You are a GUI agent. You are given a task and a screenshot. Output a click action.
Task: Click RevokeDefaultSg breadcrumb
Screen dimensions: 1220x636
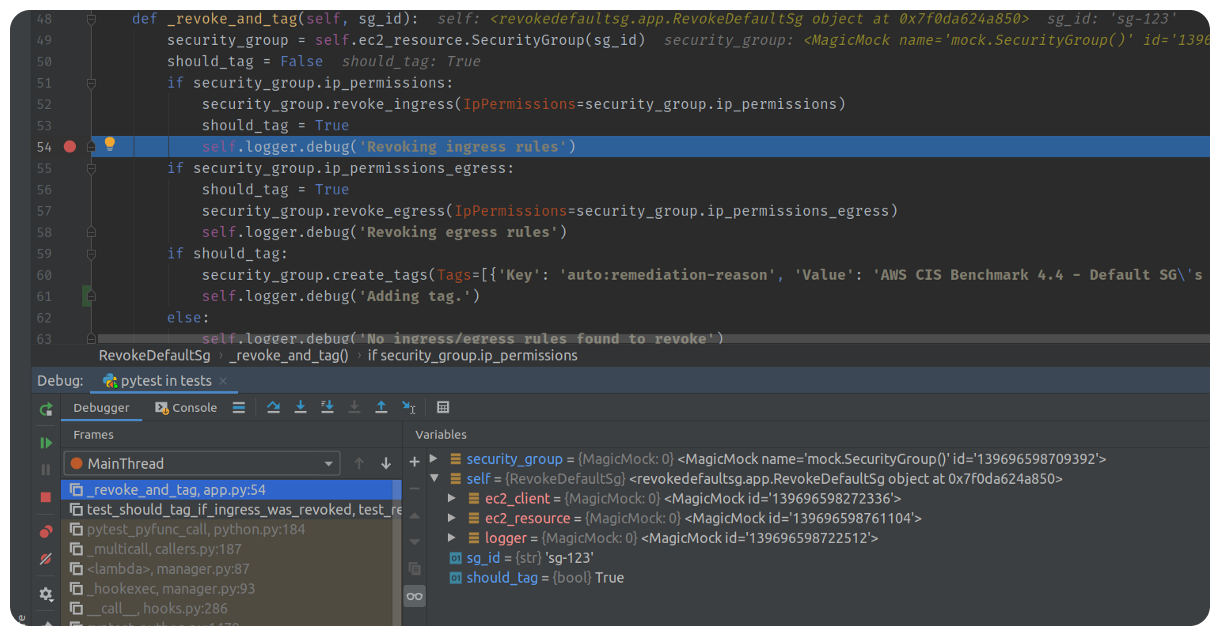pos(154,355)
